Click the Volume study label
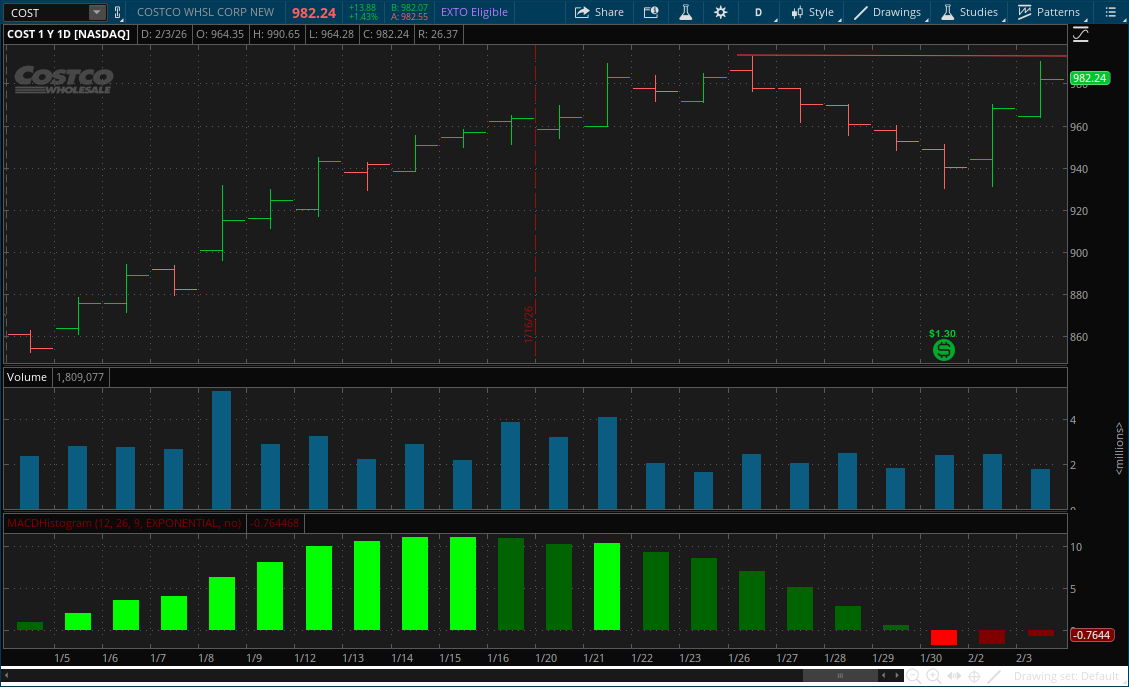Screen dimensions: 1129x687 27,377
